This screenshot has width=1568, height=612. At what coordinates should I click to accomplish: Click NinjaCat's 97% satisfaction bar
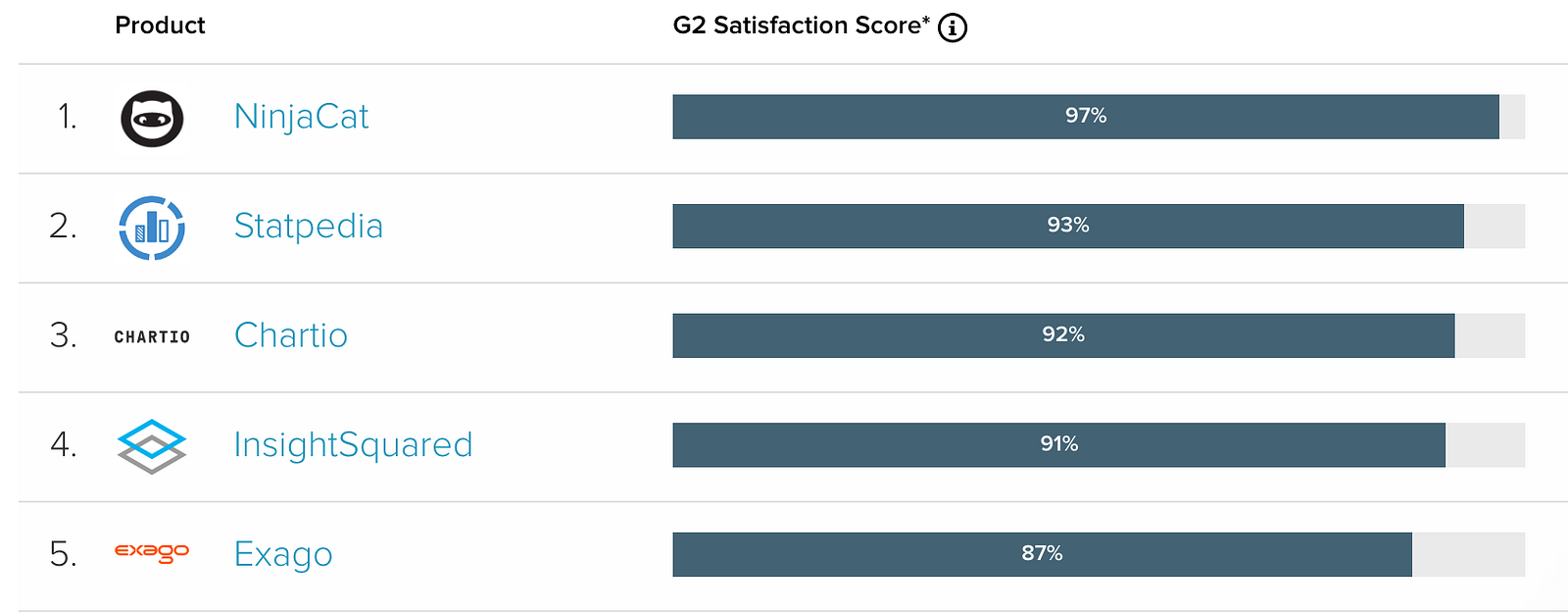(x=1085, y=117)
